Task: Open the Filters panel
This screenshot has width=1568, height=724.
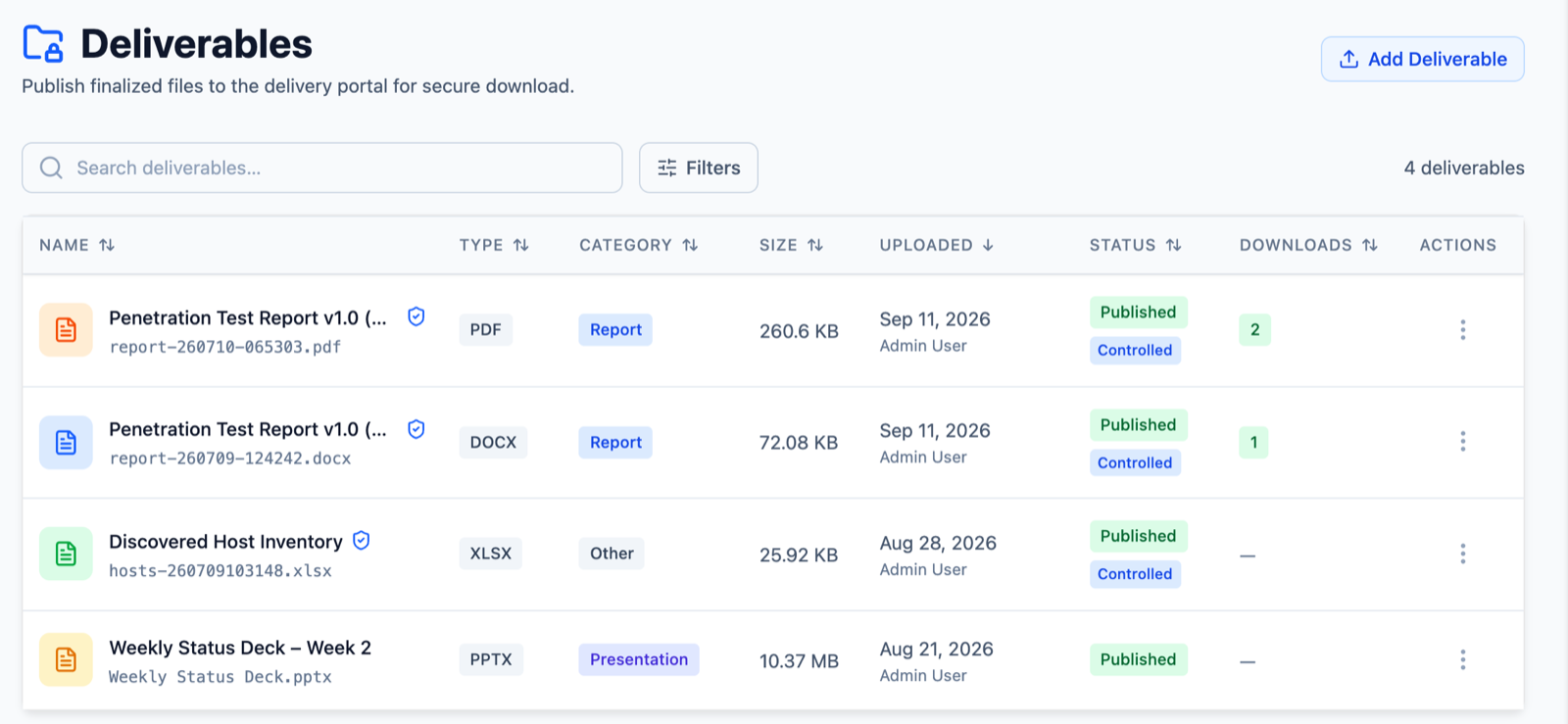Action: 699,168
